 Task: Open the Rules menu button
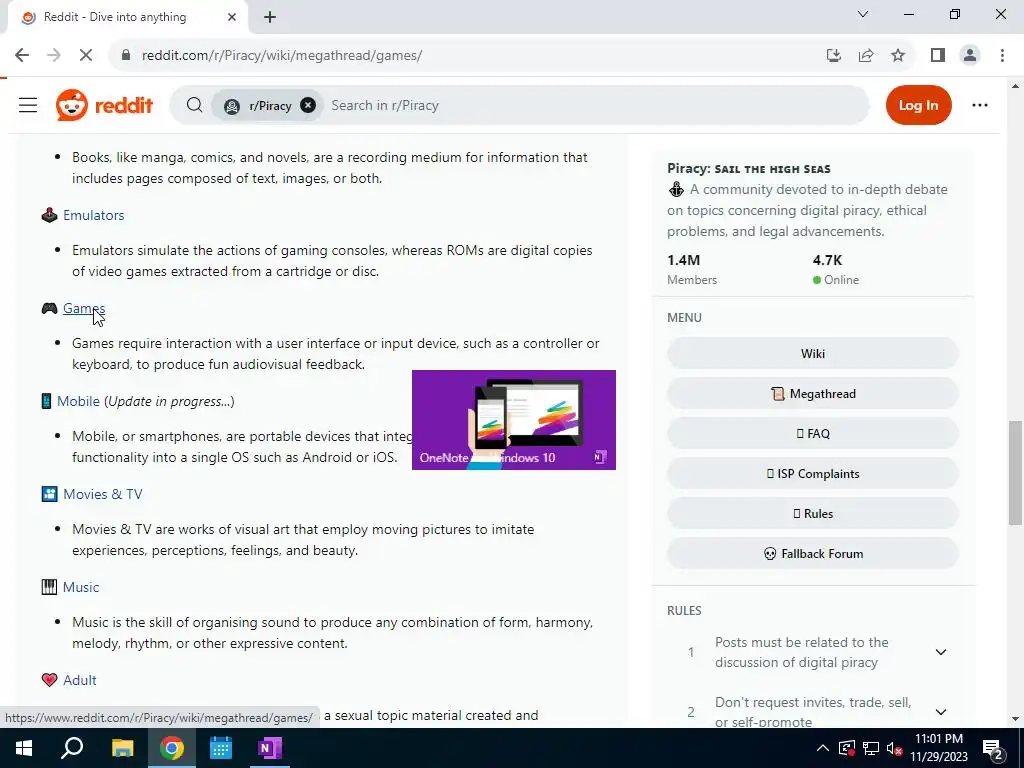point(812,513)
